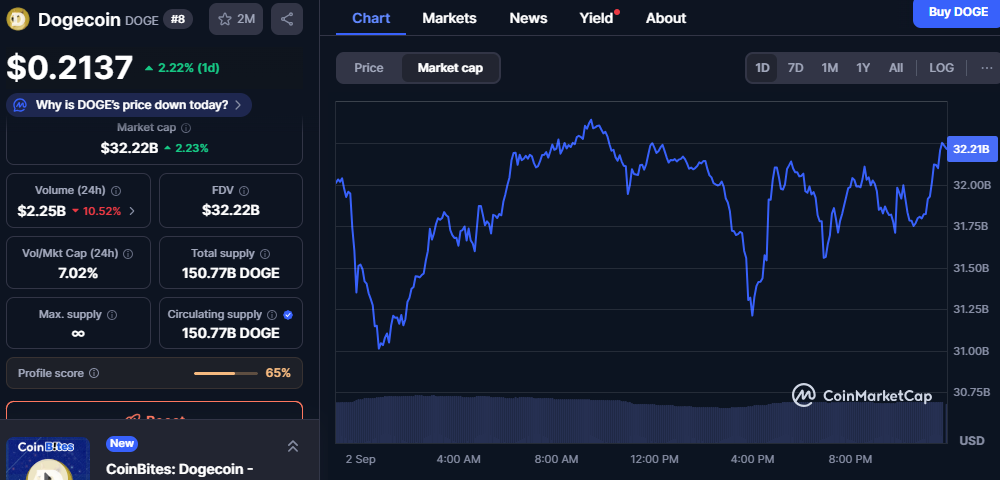Click the info icon next to Market cap

[x=186, y=128]
